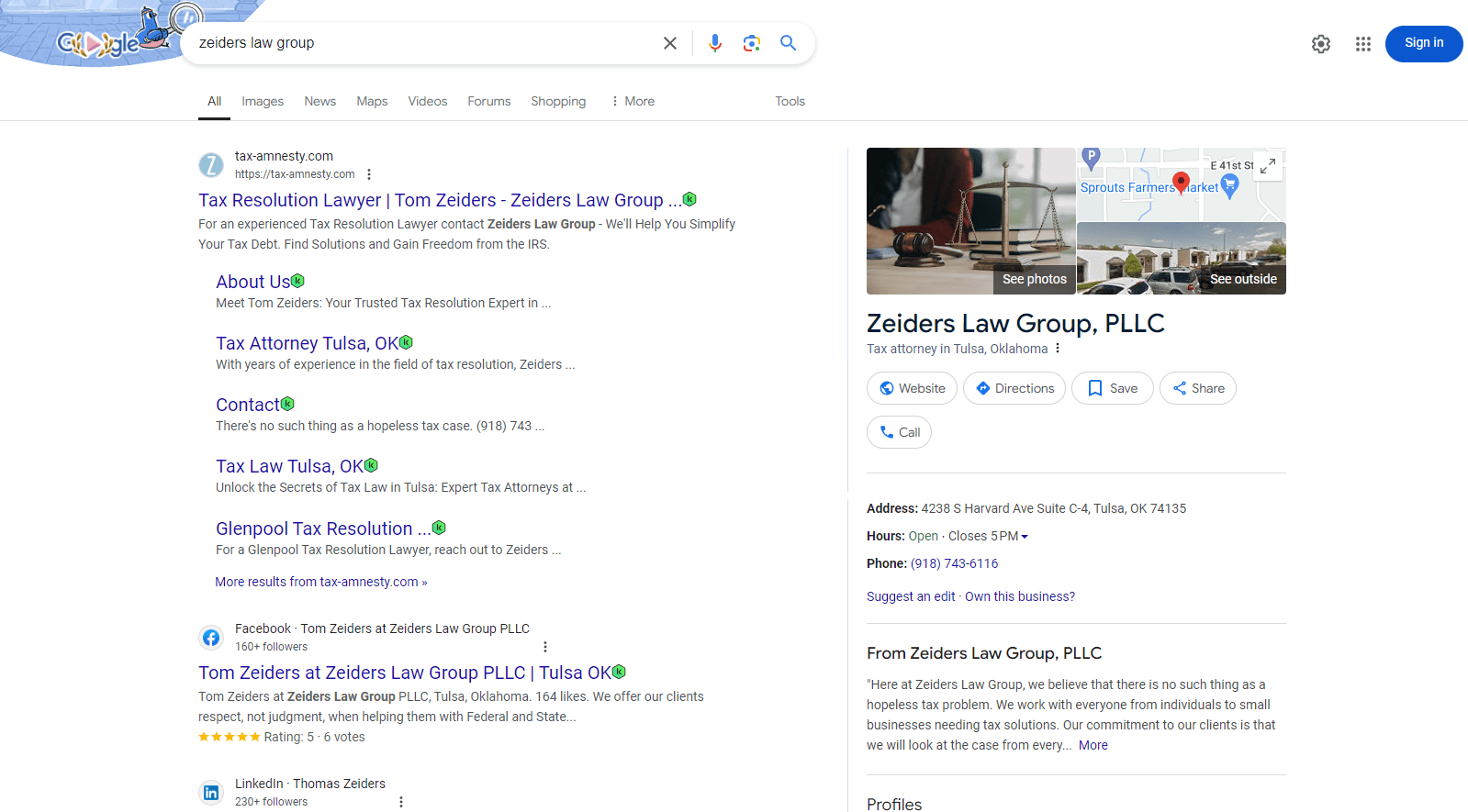Get Directions to Zeiders Law Group
This screenshot has width=1468, height=812.
tap(1014, 388)
